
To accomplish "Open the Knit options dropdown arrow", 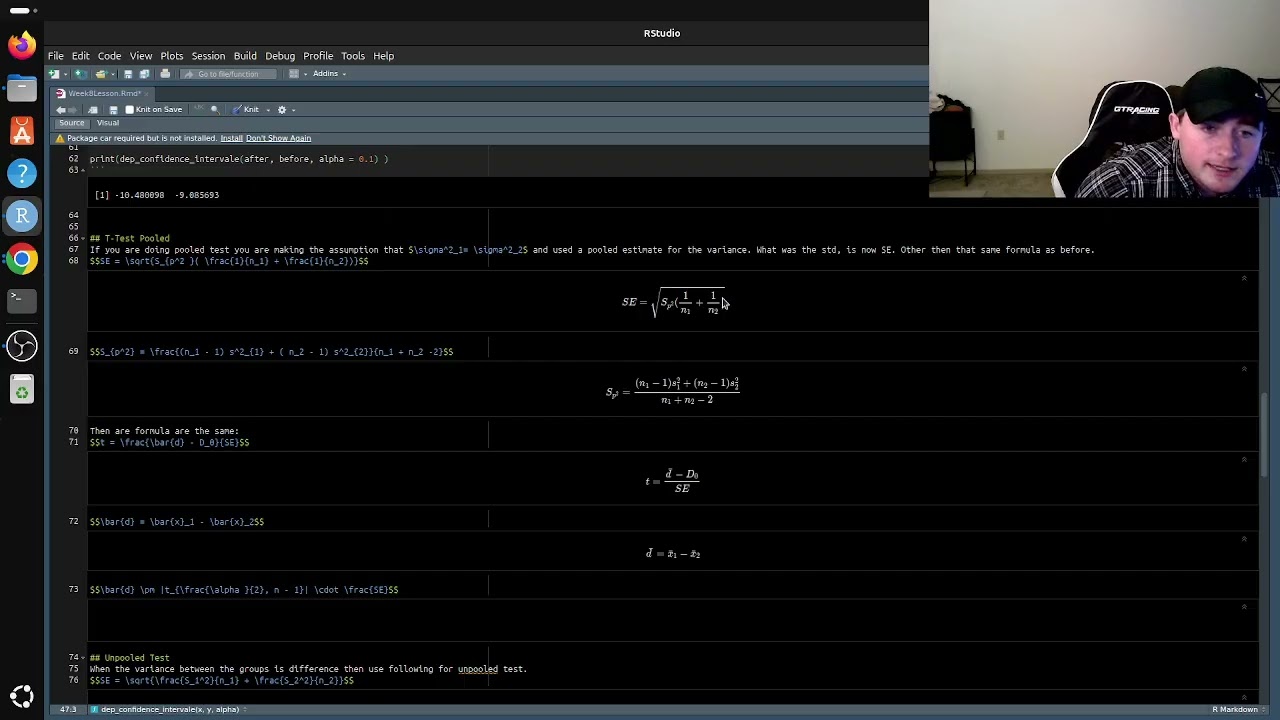I will 268,110.
